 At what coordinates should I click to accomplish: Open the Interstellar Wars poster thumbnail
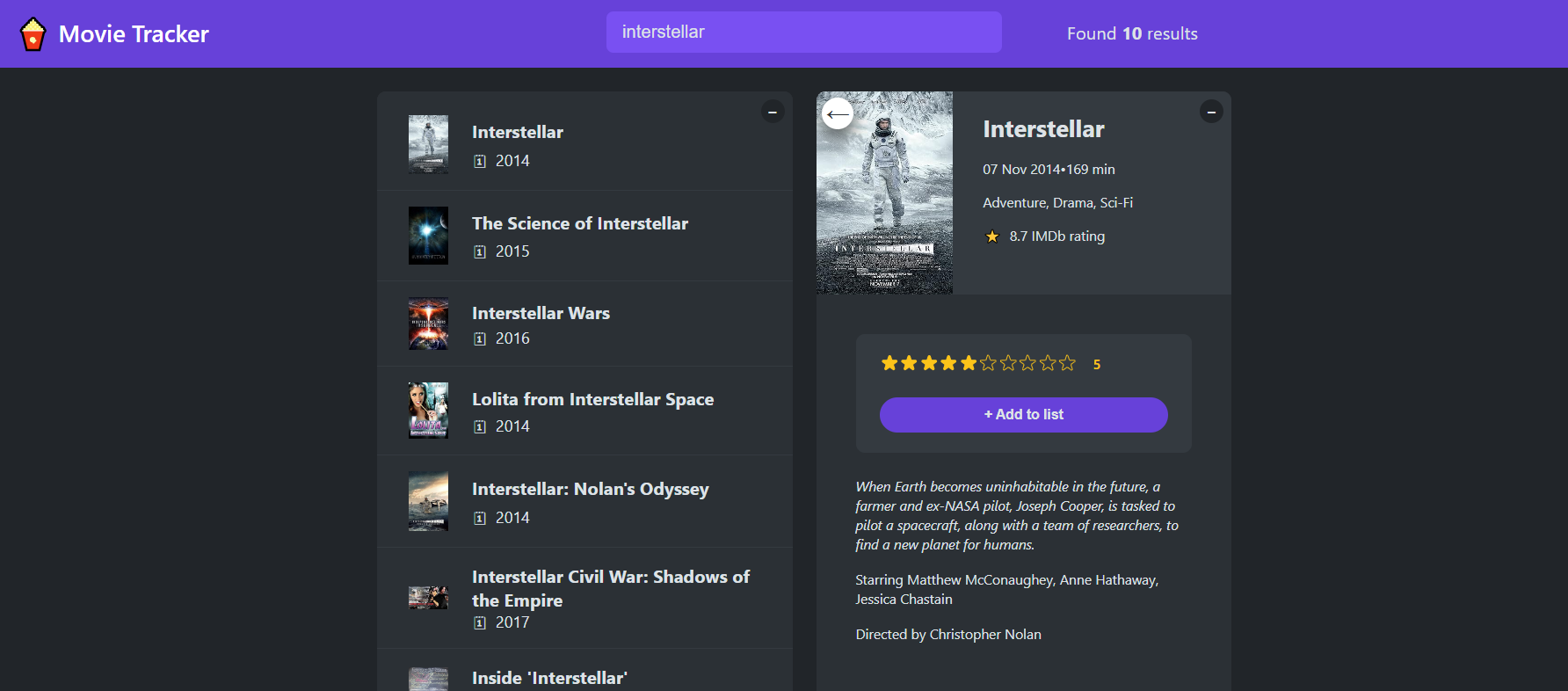[428, 324]
